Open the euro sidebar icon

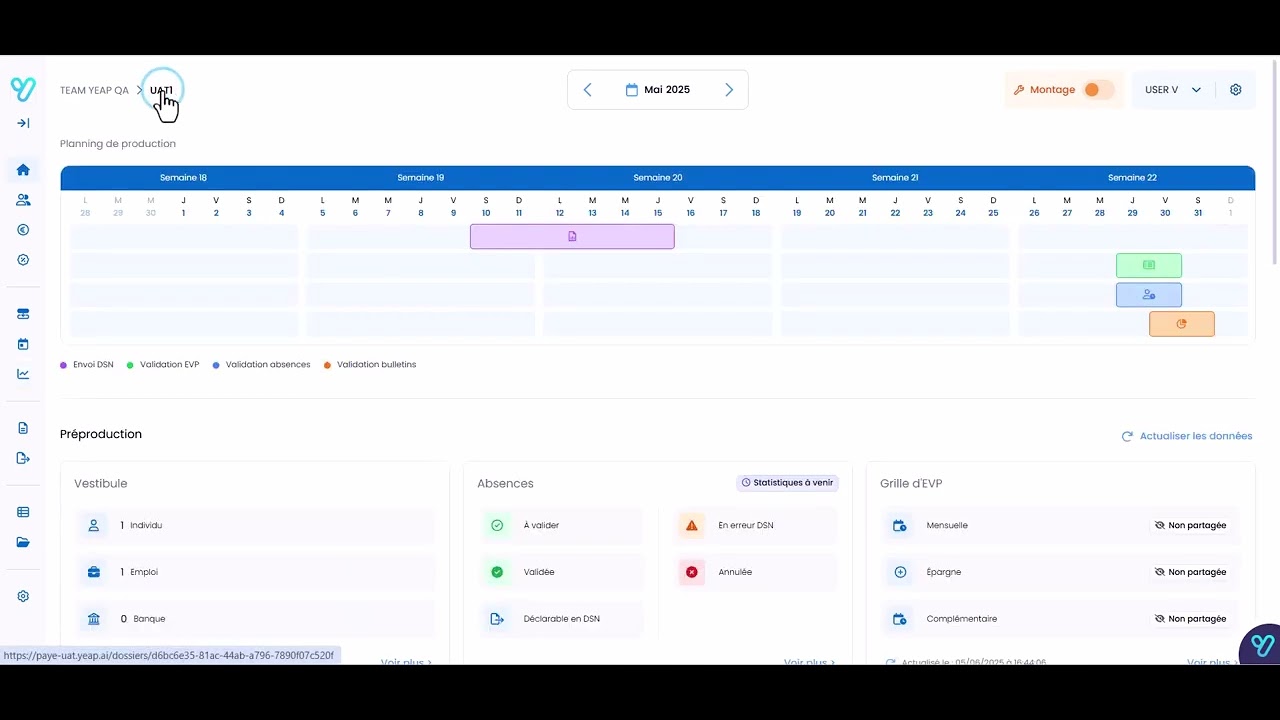23,230
